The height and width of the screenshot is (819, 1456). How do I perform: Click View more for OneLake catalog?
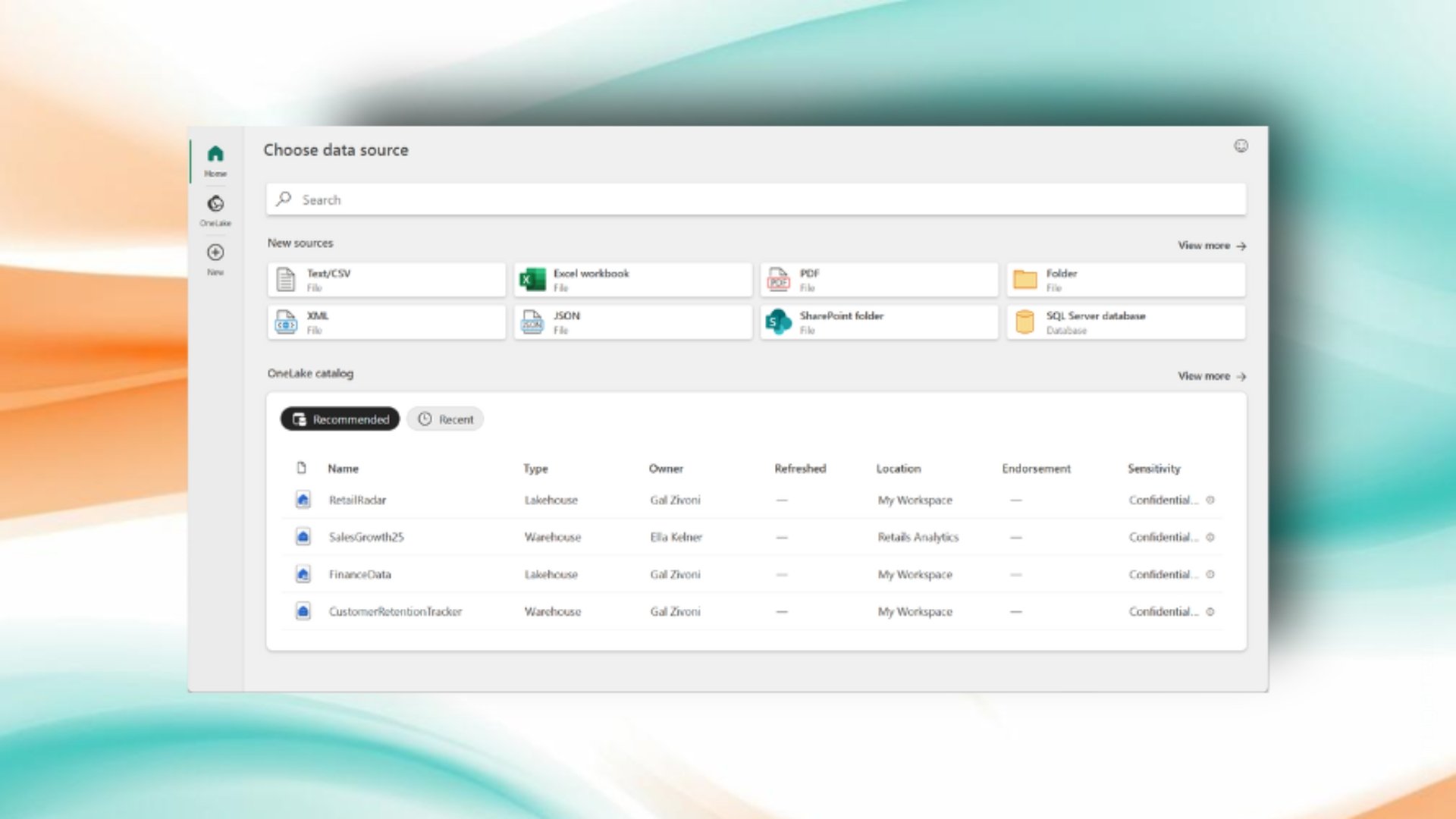coord(1212,376)
